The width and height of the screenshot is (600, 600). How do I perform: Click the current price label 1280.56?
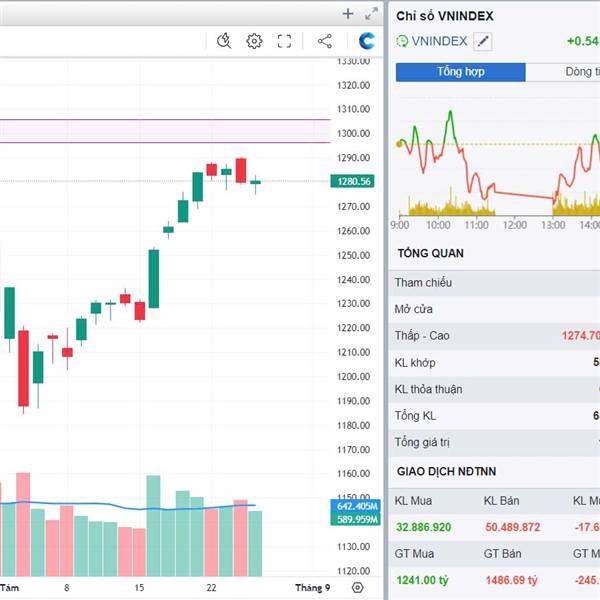[352, 181]
